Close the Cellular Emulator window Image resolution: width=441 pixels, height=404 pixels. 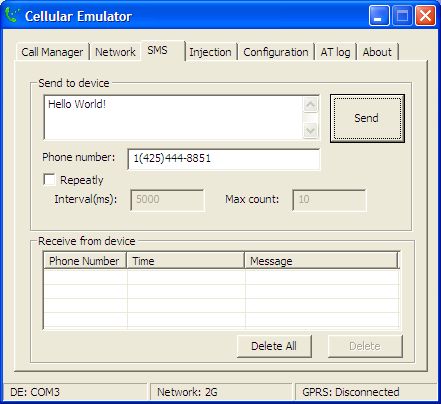pos(425,16)
